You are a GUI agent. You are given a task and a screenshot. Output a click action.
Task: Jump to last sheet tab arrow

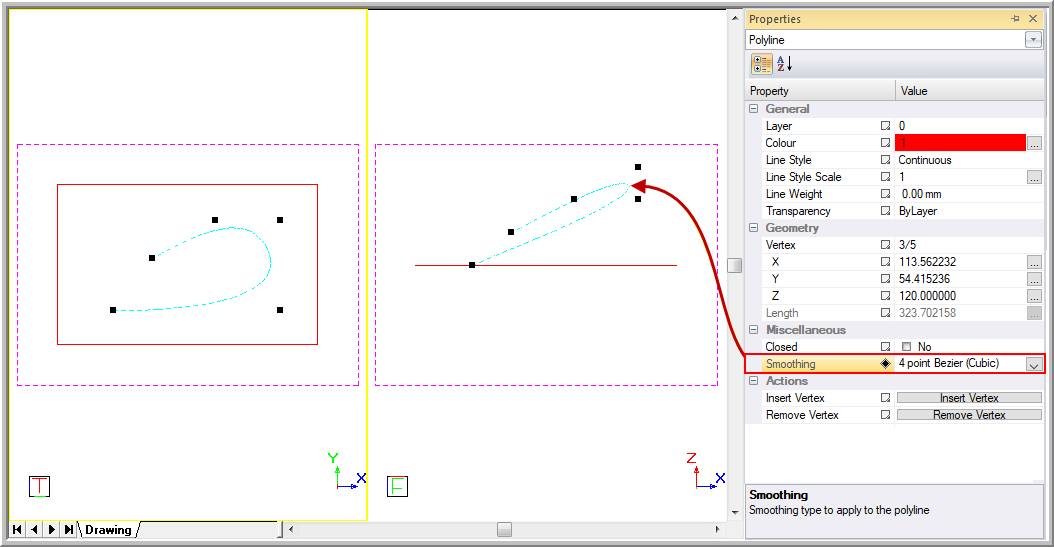tap(68, 529)
